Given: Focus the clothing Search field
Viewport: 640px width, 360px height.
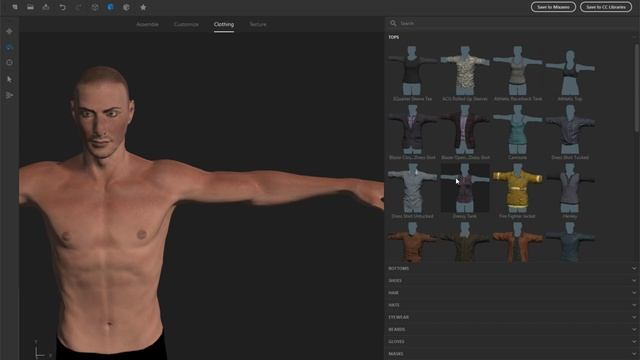Looking at the screenshot, I should coord(512,23).
